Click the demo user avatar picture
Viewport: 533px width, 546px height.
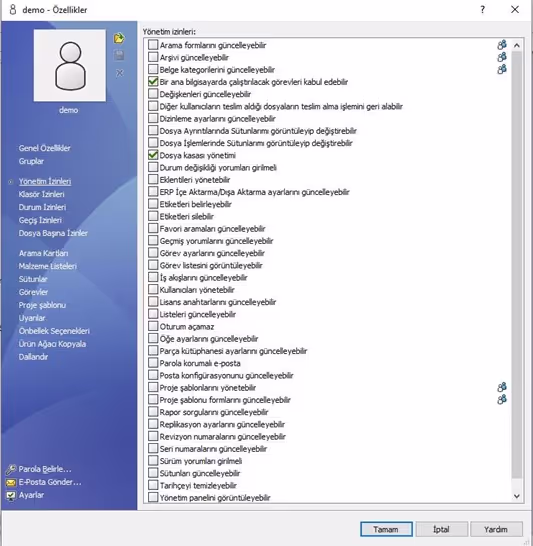(70, 65)
